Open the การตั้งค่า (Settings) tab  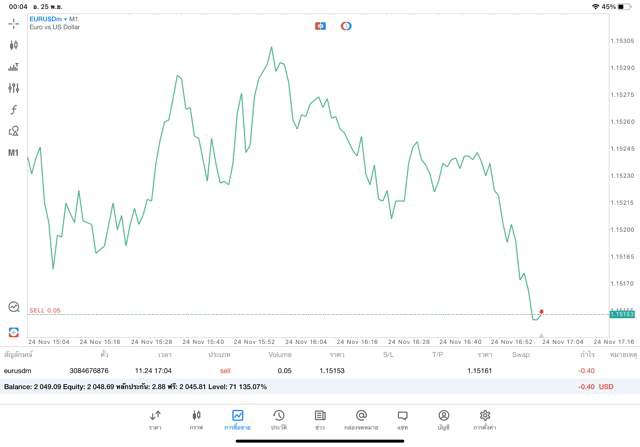pyautogui.click(x=485, y=418)
